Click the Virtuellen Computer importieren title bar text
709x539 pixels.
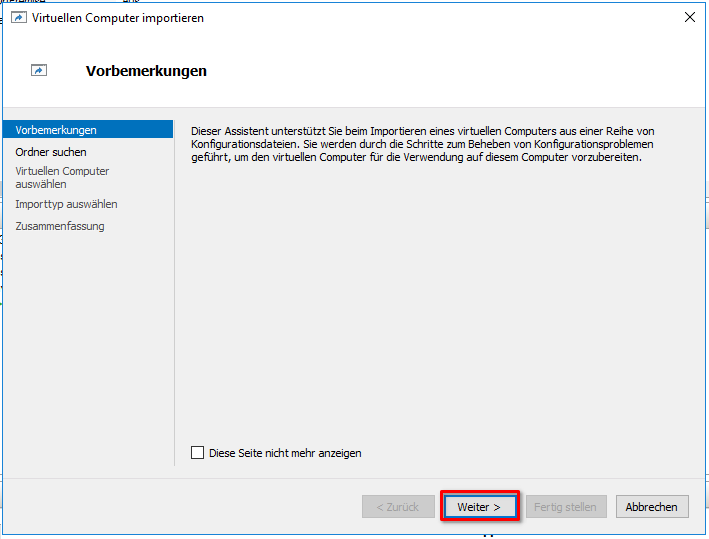(x=118, y=18)
